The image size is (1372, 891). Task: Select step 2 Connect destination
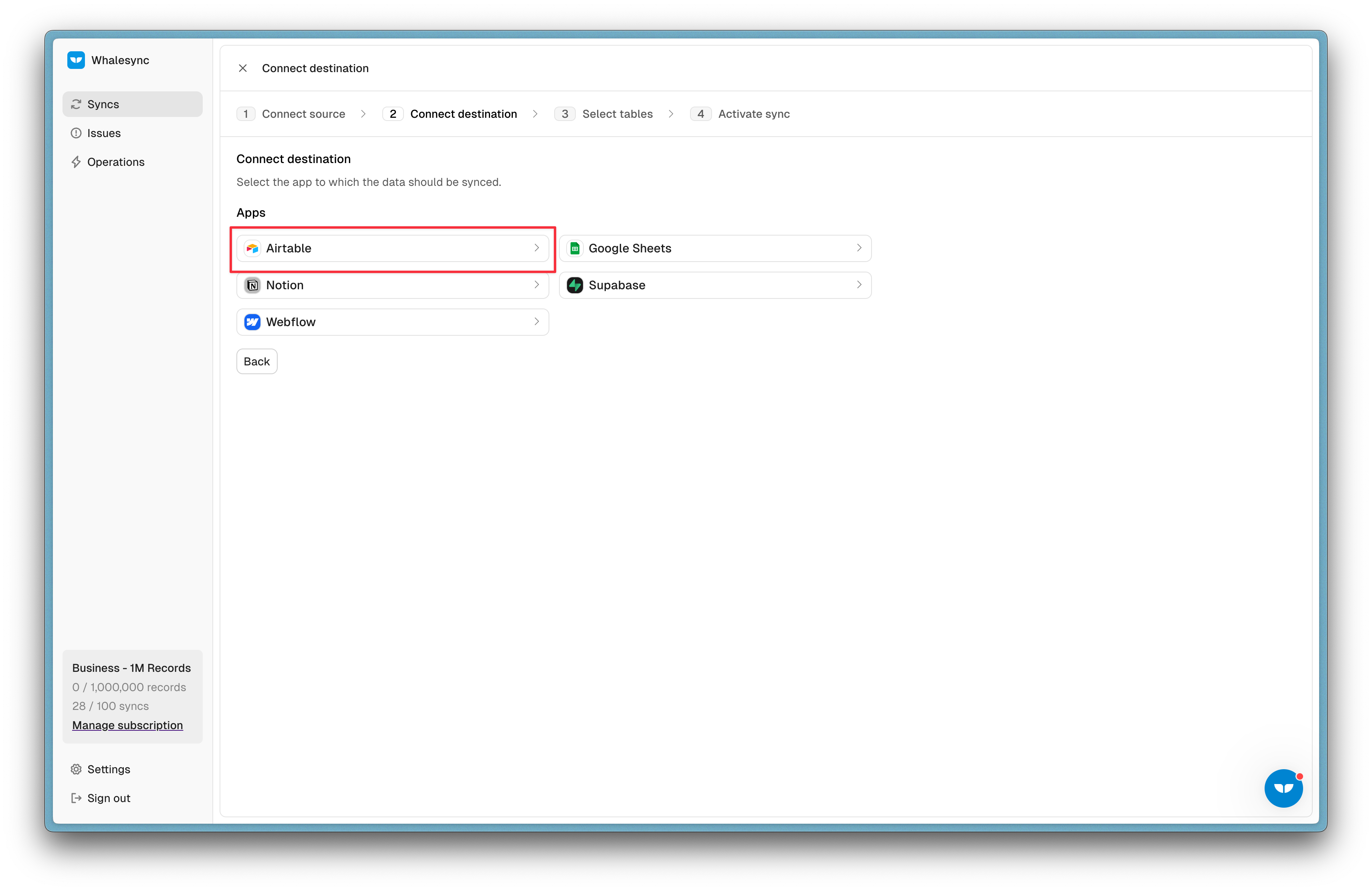pos(450,114)
